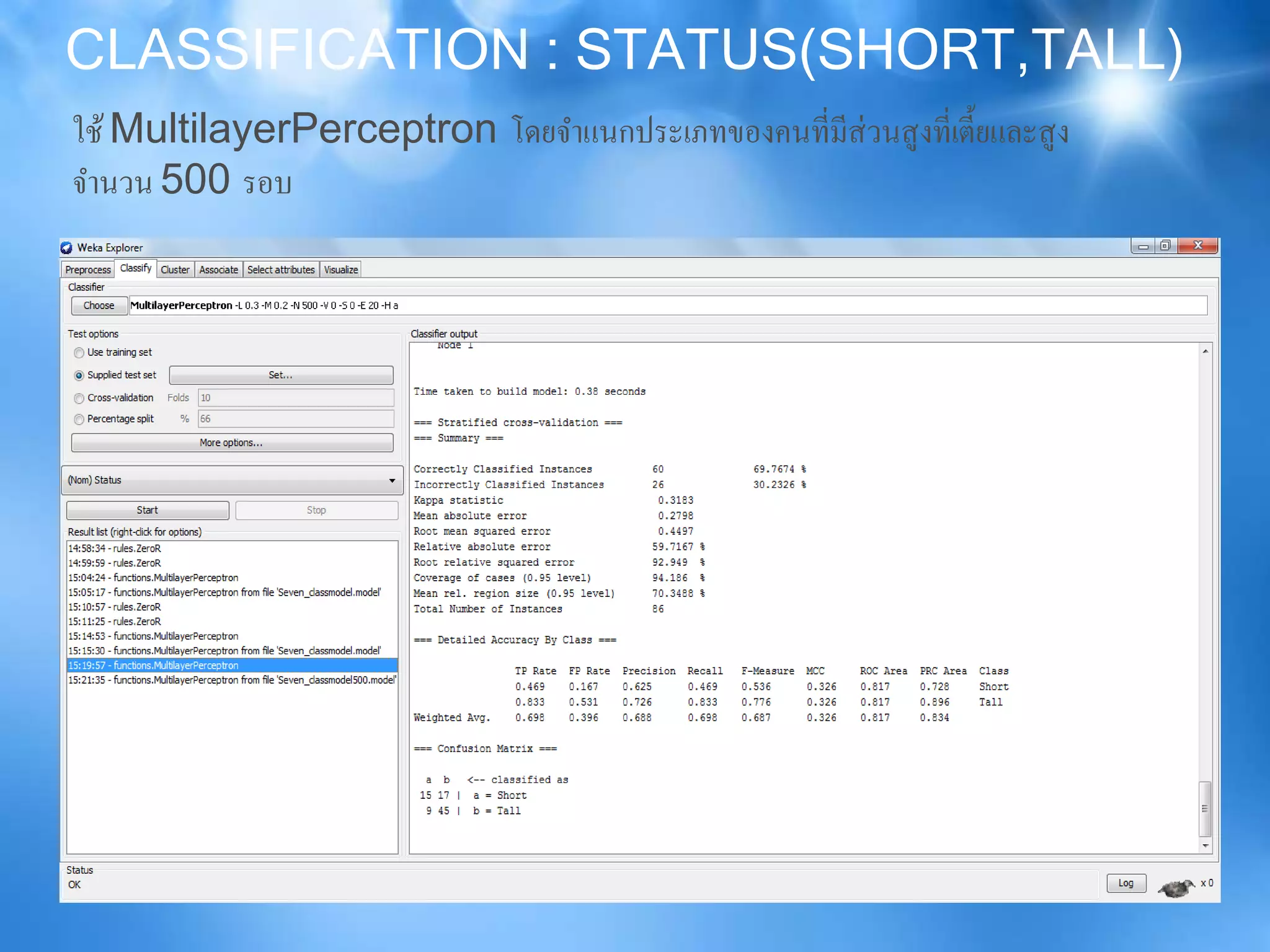Click the Total Number of Instances line

[539, 609]
